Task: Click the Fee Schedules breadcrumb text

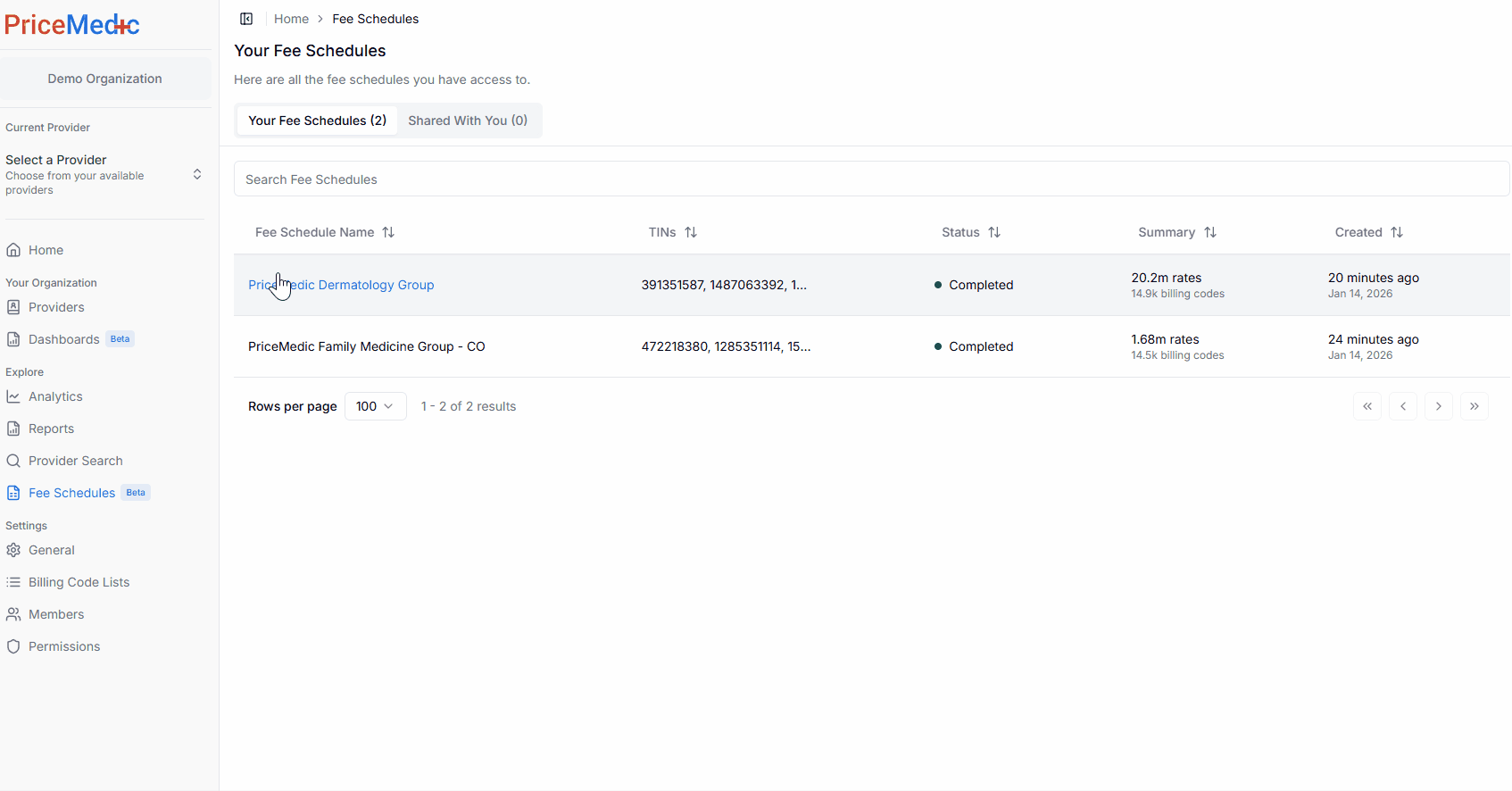Action: click(x=376, y=19)
